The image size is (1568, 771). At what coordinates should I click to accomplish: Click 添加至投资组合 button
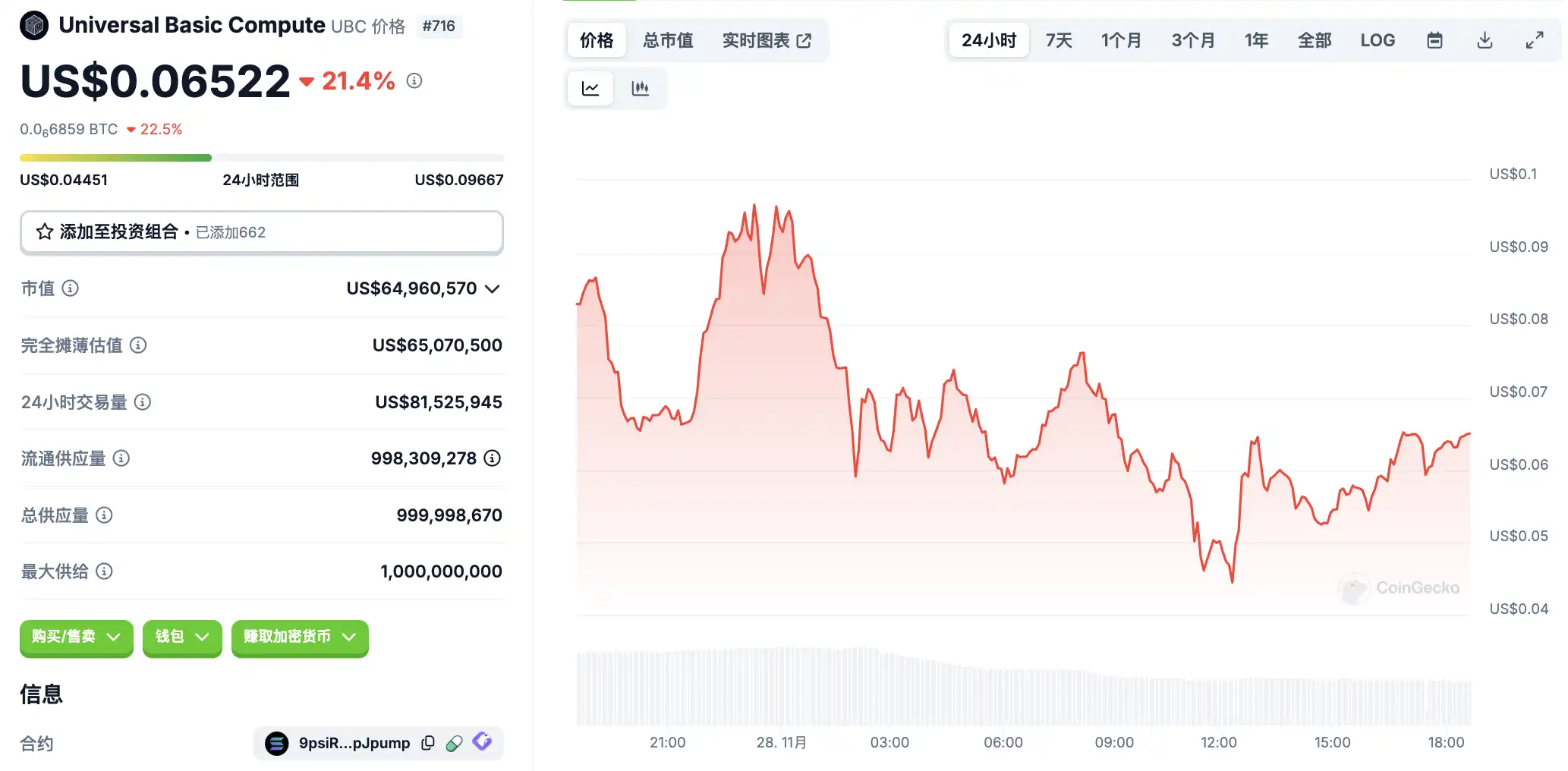click(261, 232)
